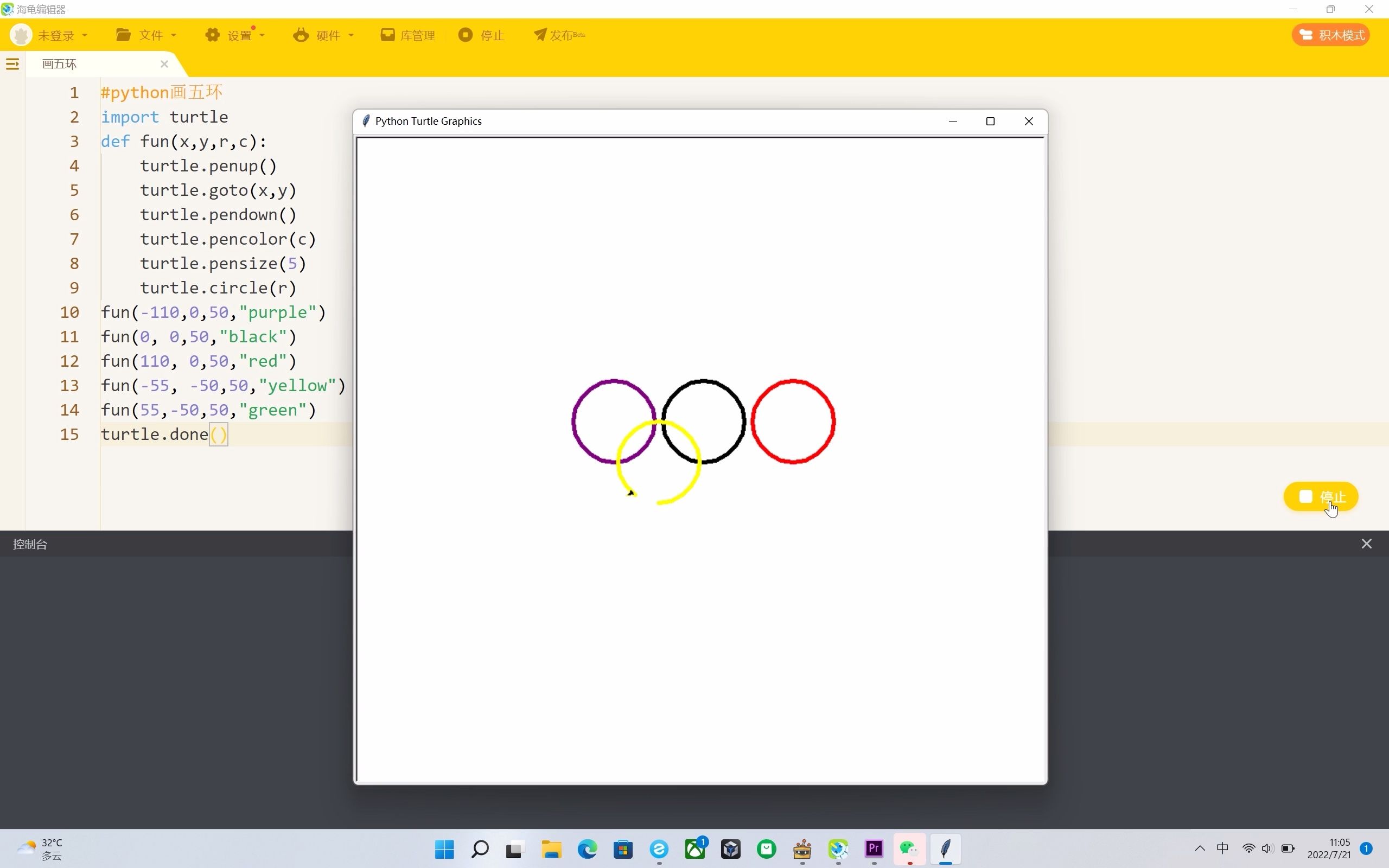This screenshot has height=868, width=1389.
Task: Expand the 硬件 dropdown arrow
Action: (351, 36)
